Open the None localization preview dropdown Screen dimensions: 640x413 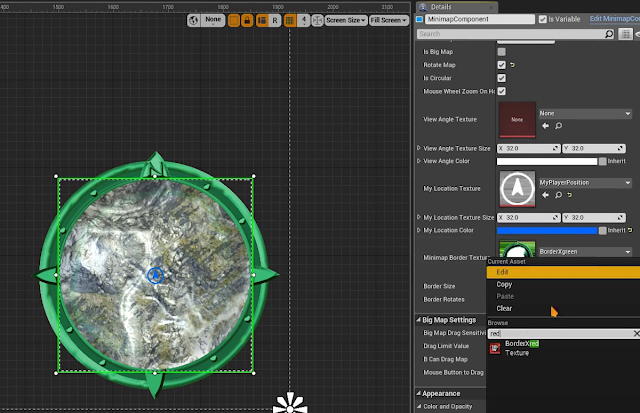click(x=213, y=20)
